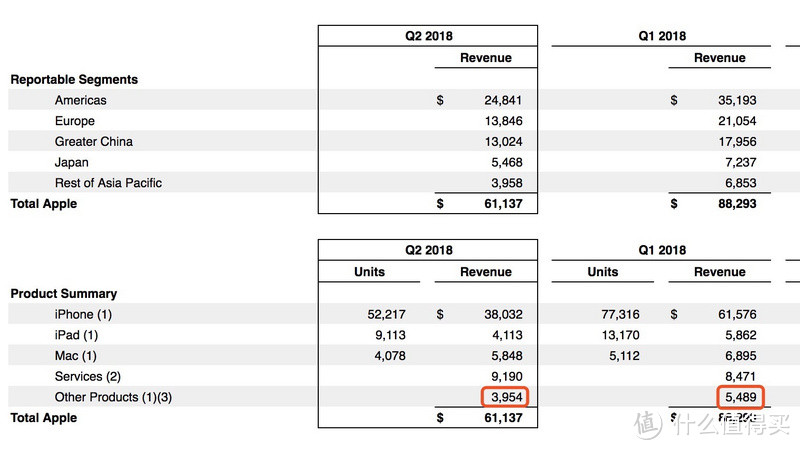Viewport: 800px width, 450px height.
Task: Click Americas Q1 2018 revenue 35,193
Action: coord(737,100)
